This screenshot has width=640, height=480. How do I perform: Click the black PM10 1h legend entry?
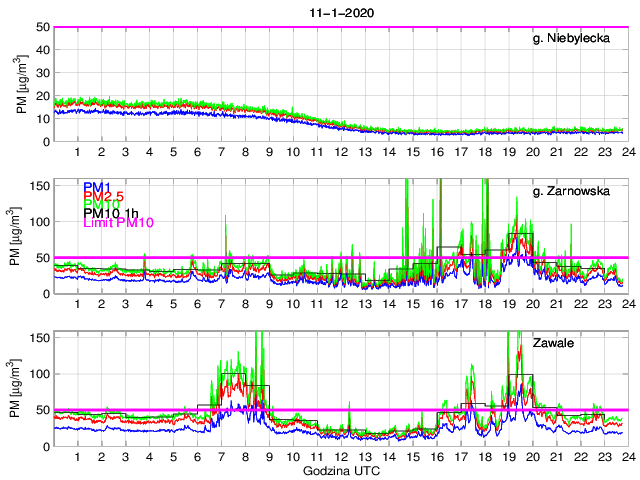click(110, 214)
